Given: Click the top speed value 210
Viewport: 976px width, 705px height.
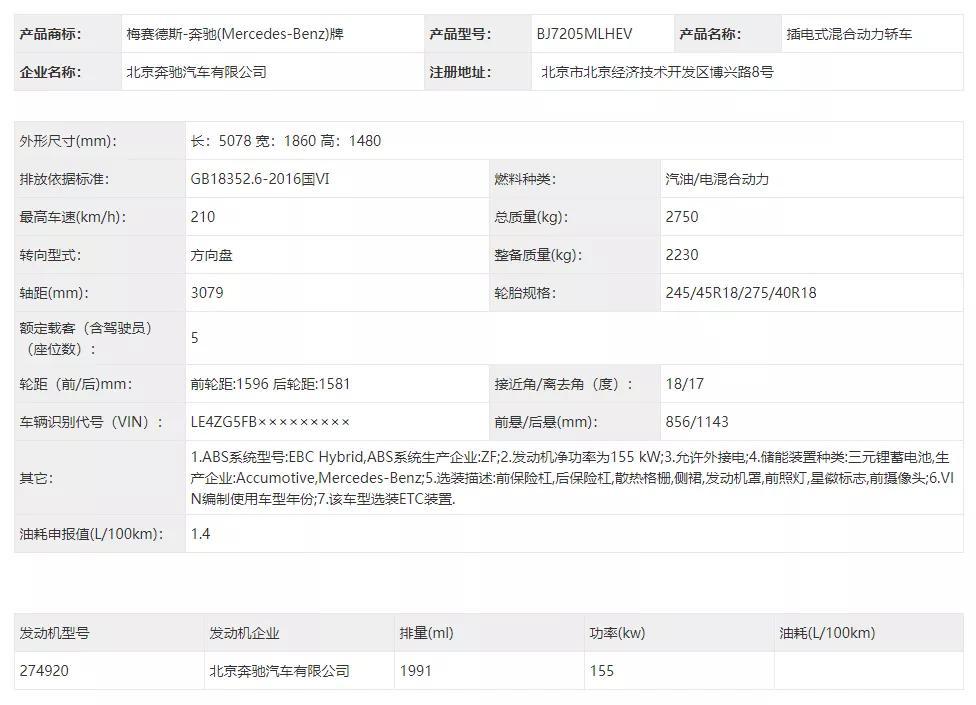Looking at the screenshot, I should [203, 217].
